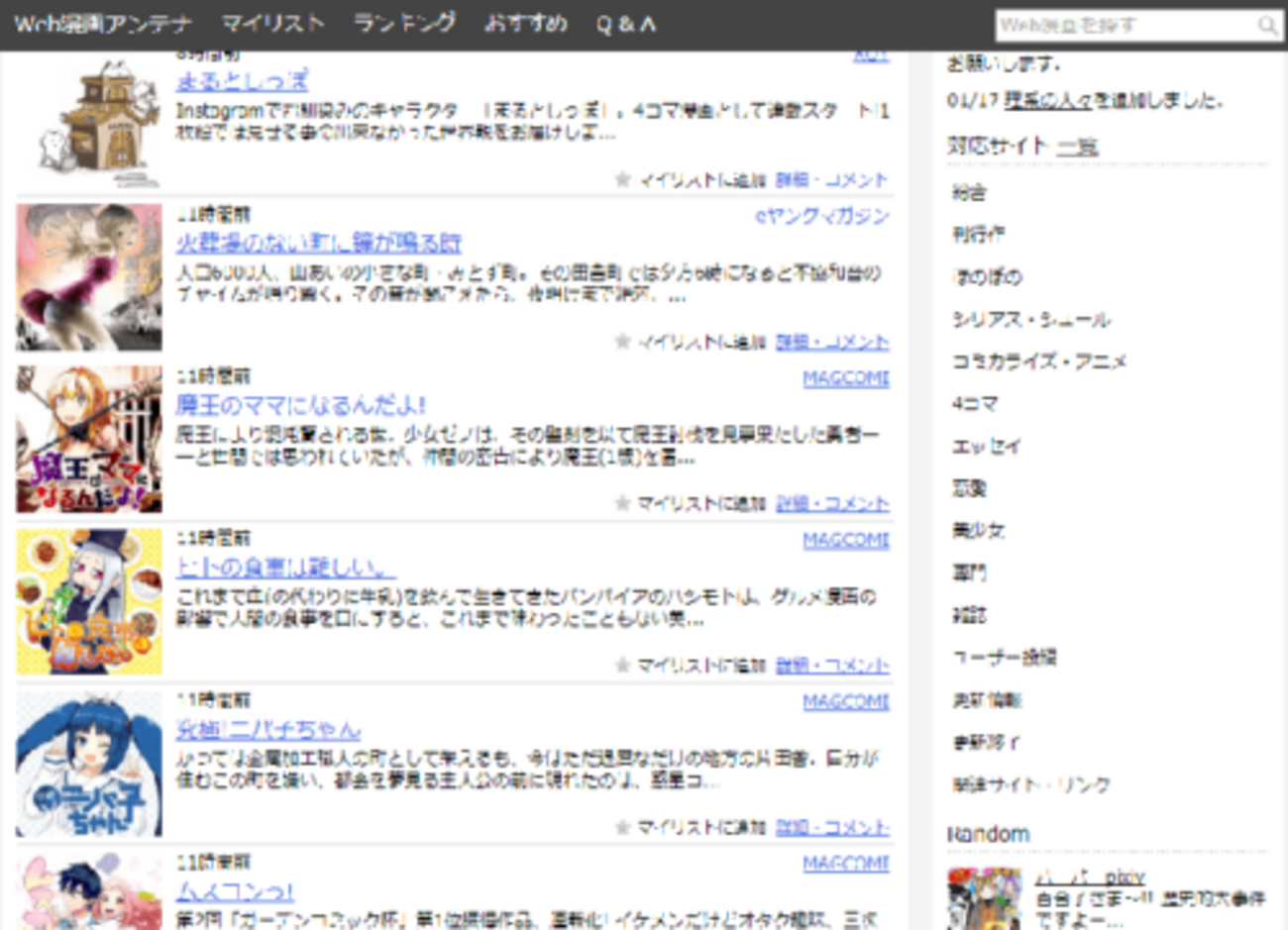1288x930 pixels.
Task: Open 火葬場のない町に鐘が鳴る時 title link
Action: (x=318, y=243)
